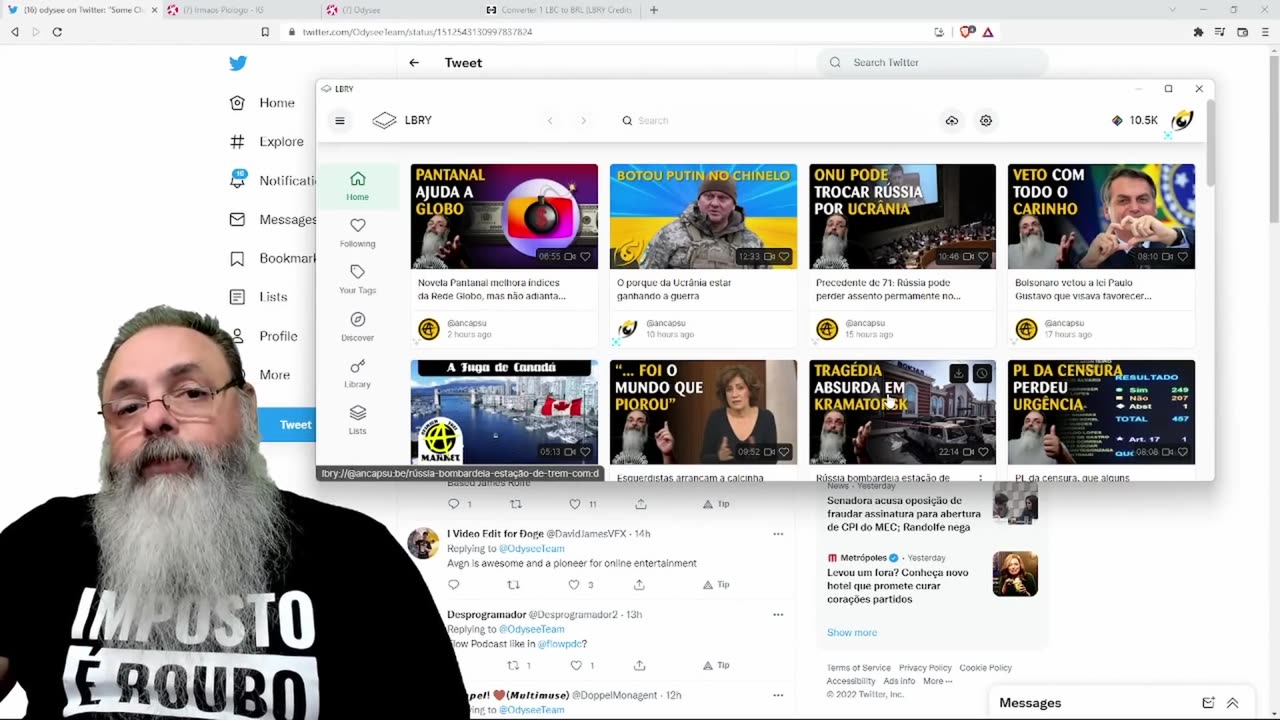
Task: Open the Veto com Todo o Carinho thumbnail
Action: tap(1101, 216)
